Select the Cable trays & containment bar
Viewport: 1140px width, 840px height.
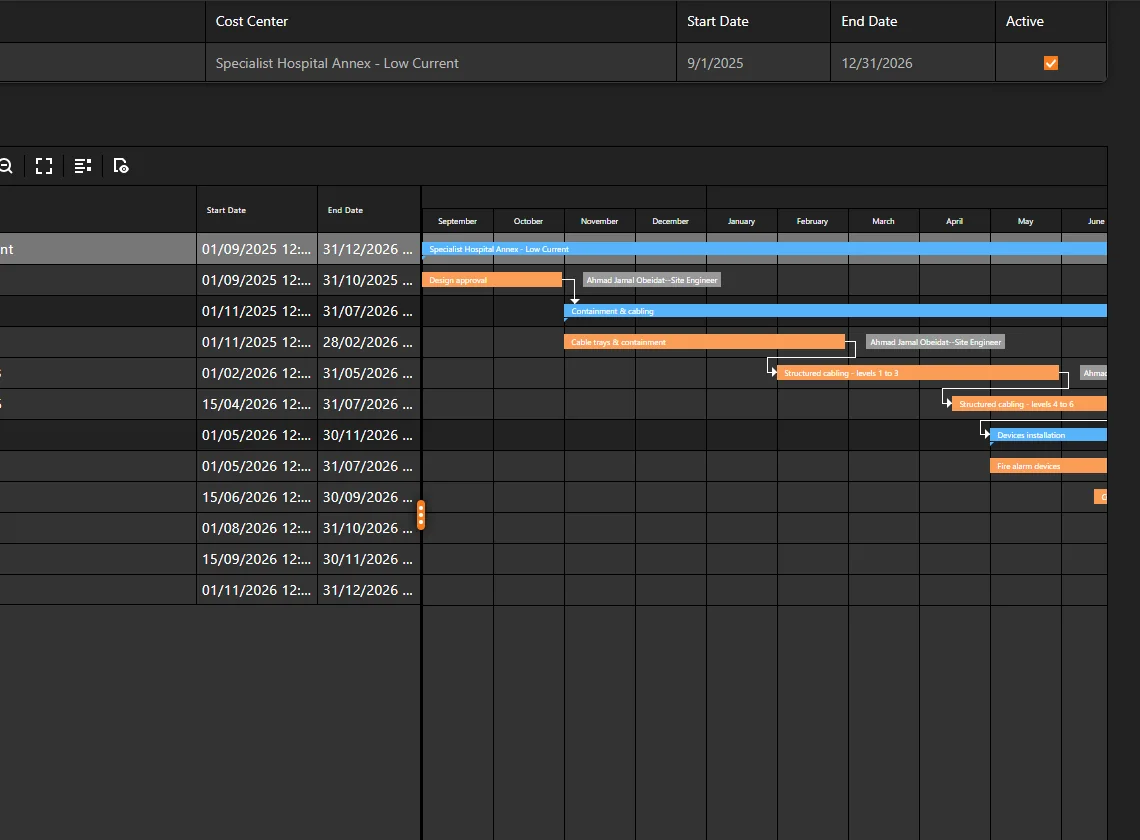(x=704, y=342)
